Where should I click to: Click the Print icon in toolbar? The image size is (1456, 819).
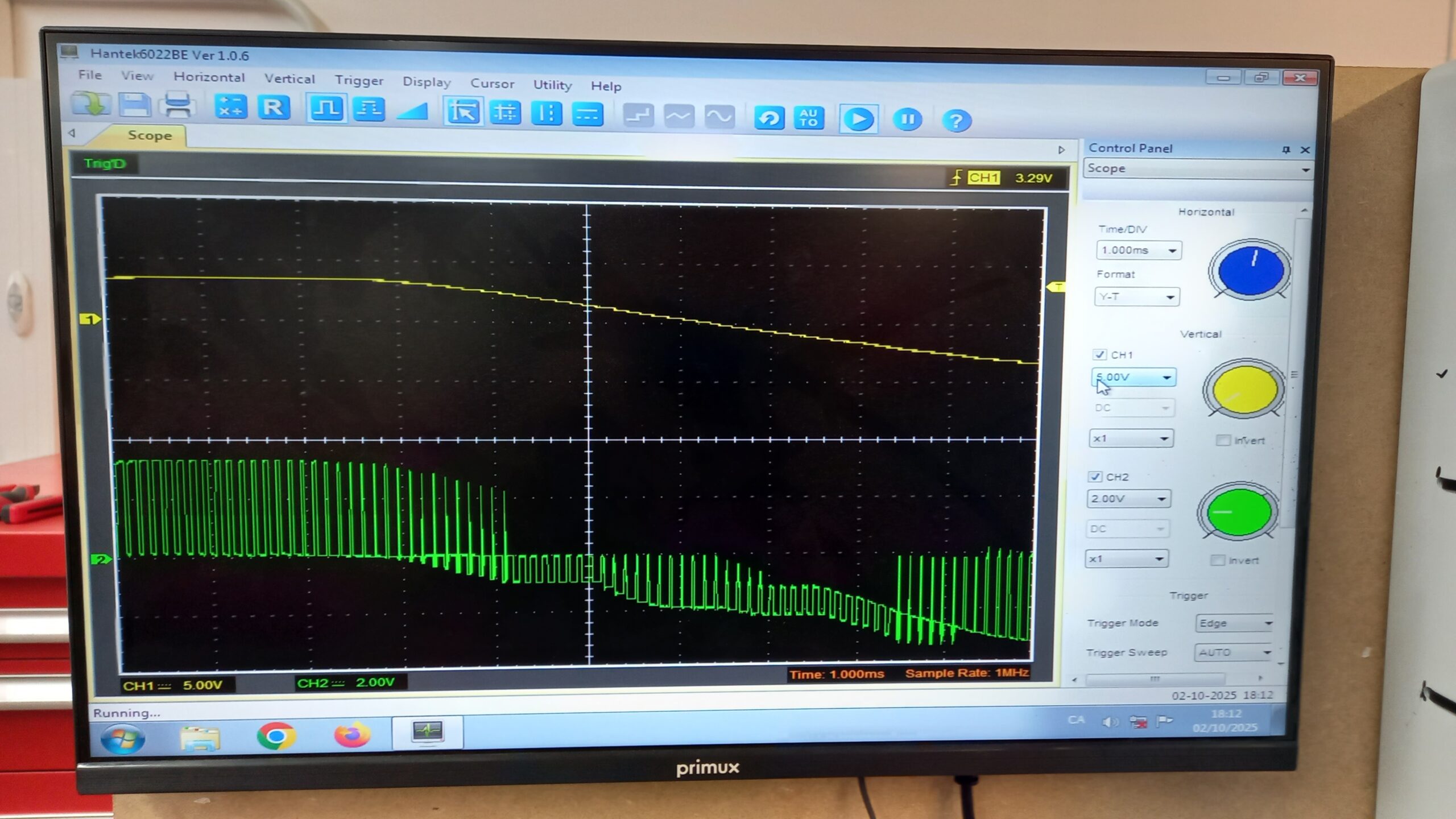(177, 106)
